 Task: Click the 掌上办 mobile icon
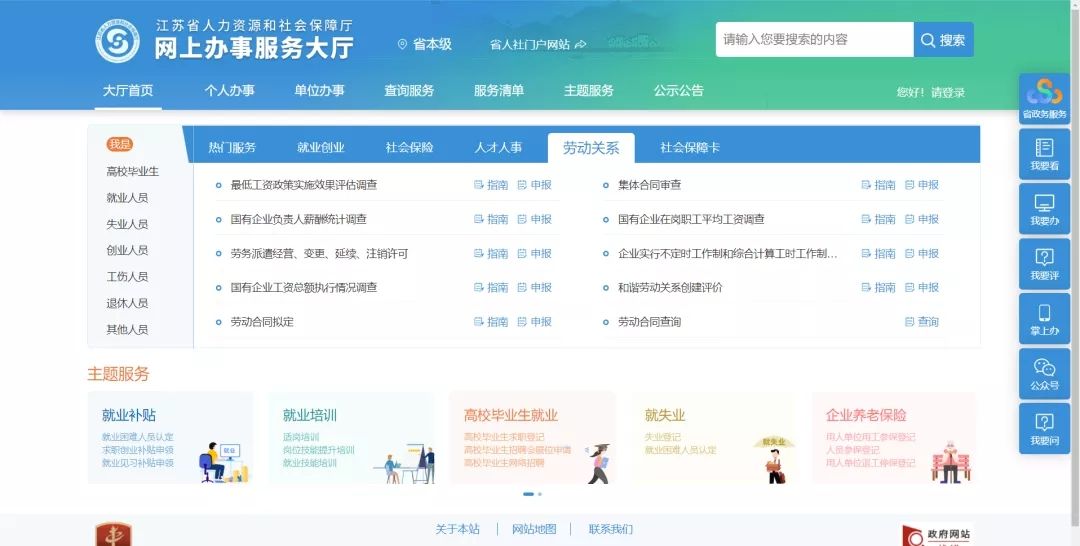[x=1044, y=319]
